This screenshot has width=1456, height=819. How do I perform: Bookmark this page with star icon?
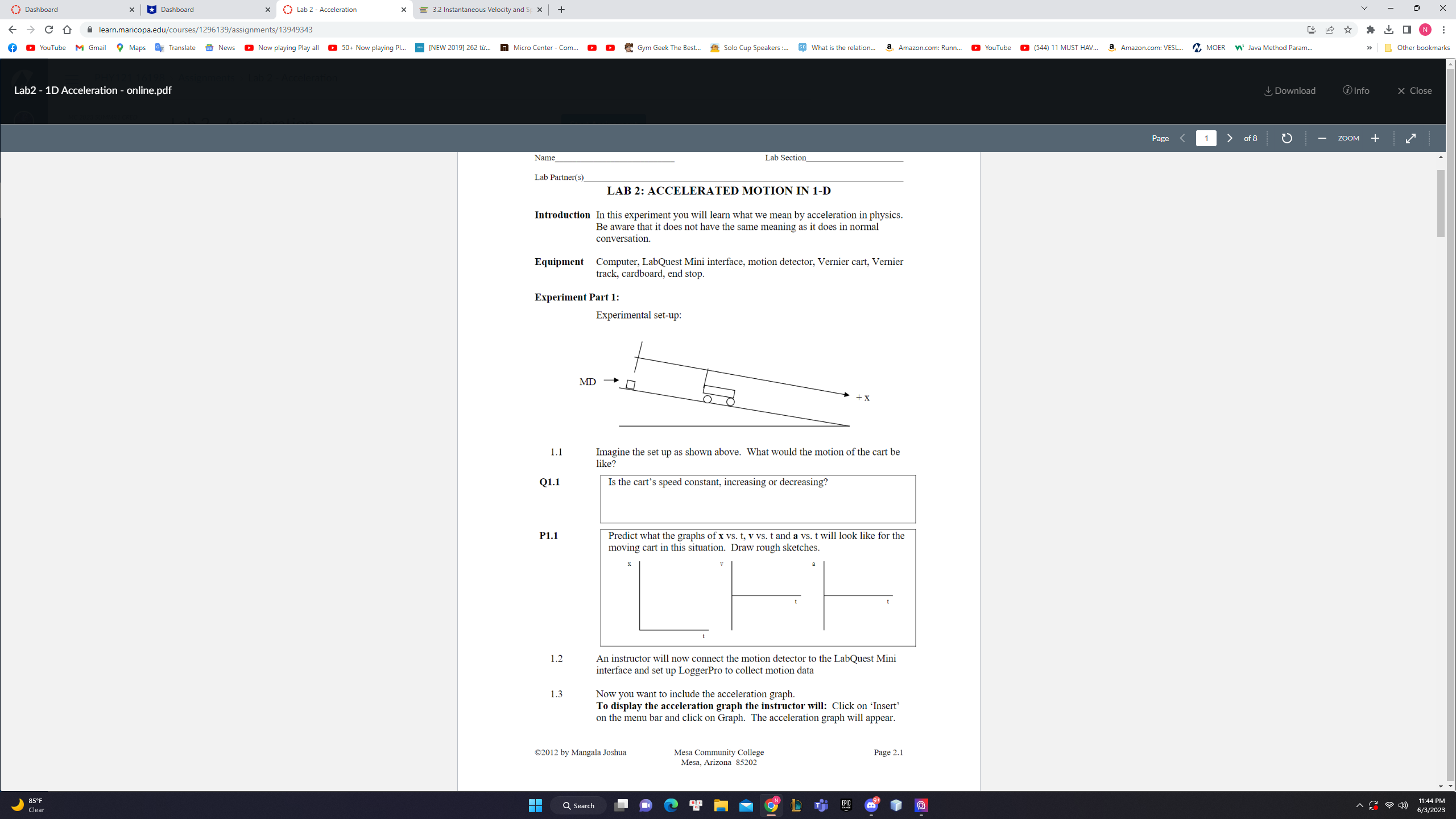pos(1347,30)
